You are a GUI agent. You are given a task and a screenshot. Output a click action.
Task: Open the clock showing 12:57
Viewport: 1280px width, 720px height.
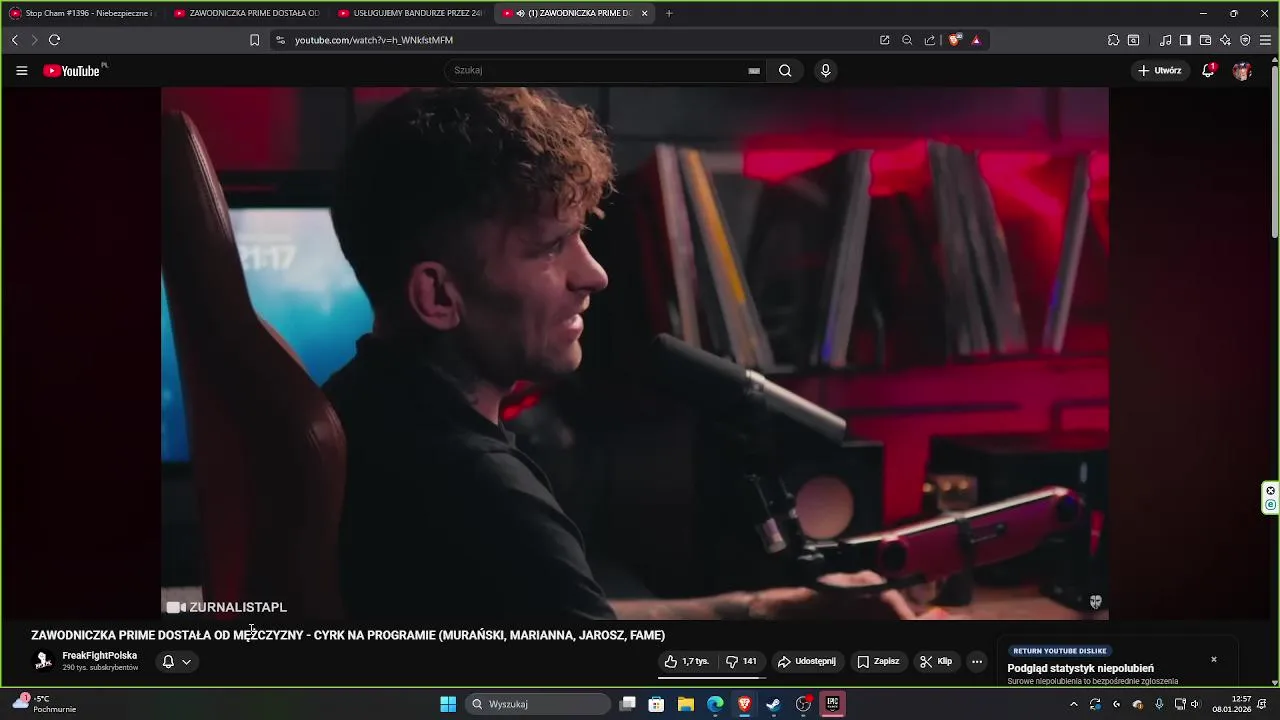[1232, 704]
